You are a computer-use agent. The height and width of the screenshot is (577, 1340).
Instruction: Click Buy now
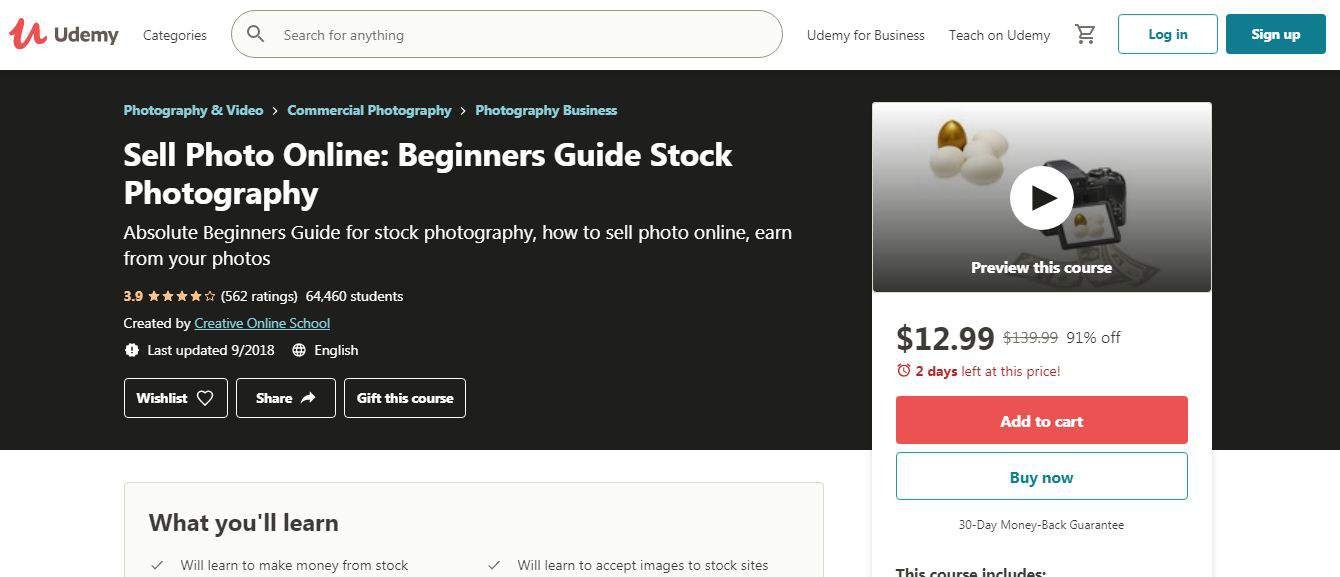(x=1041, y=476)
